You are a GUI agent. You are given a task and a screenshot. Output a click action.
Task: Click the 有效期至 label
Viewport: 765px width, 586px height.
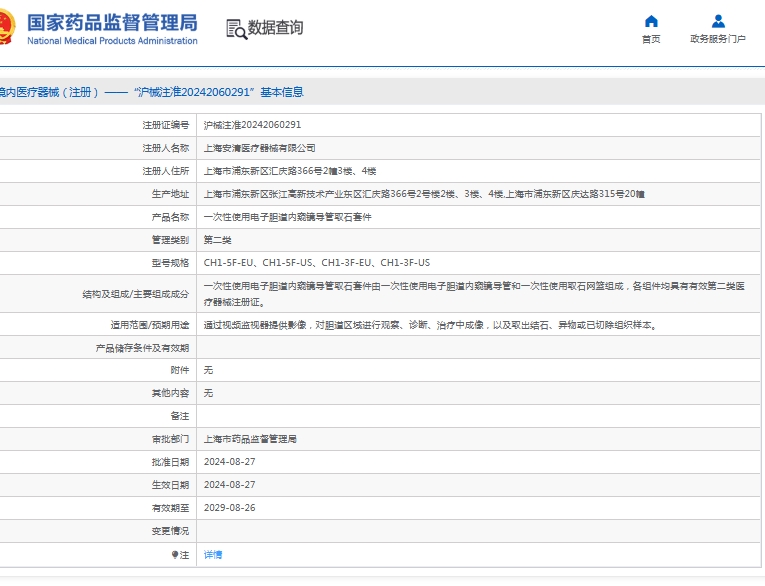click(x=170, y=507)
